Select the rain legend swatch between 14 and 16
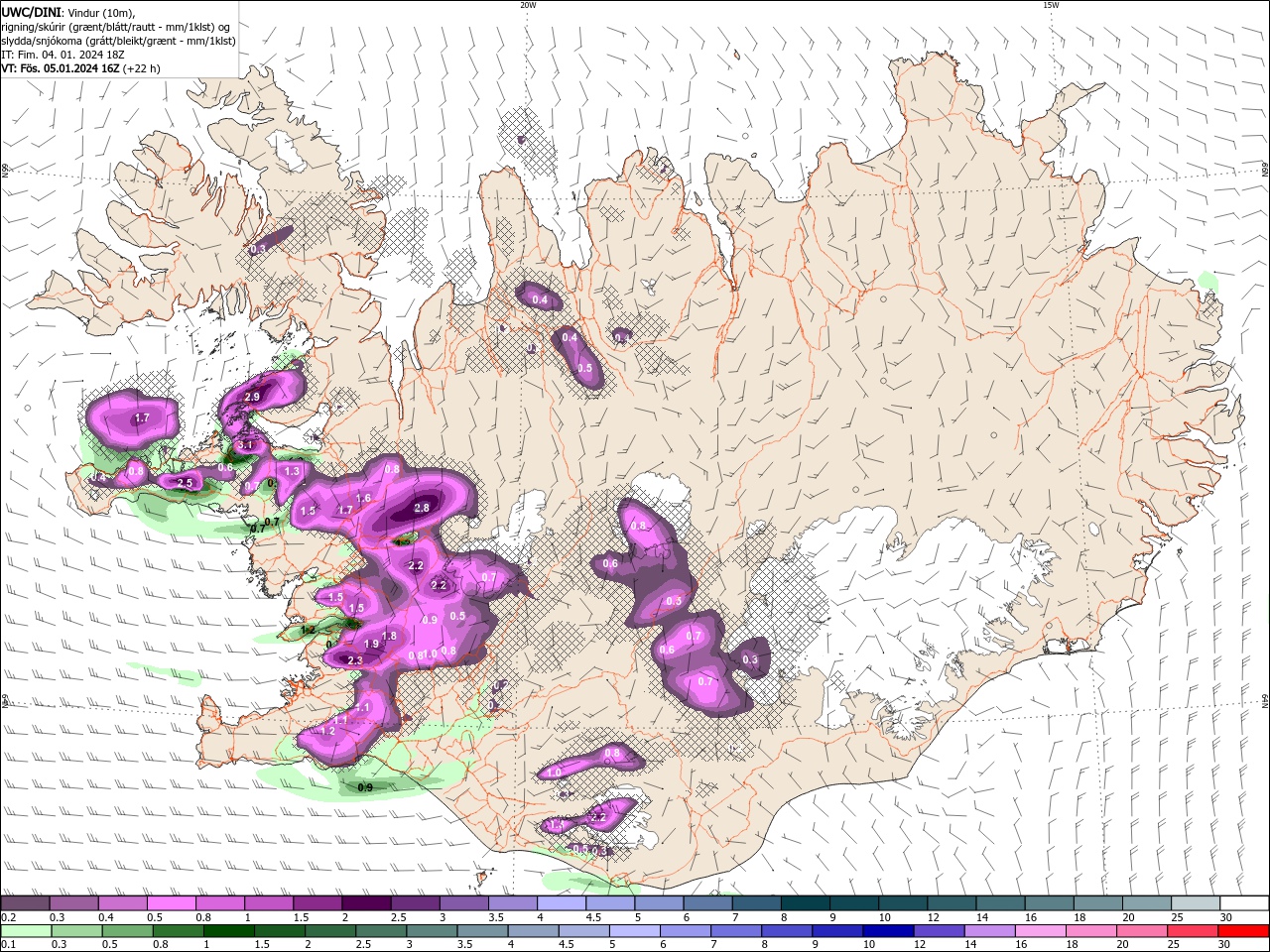The image size is (1270, 952). pos(989,931)
